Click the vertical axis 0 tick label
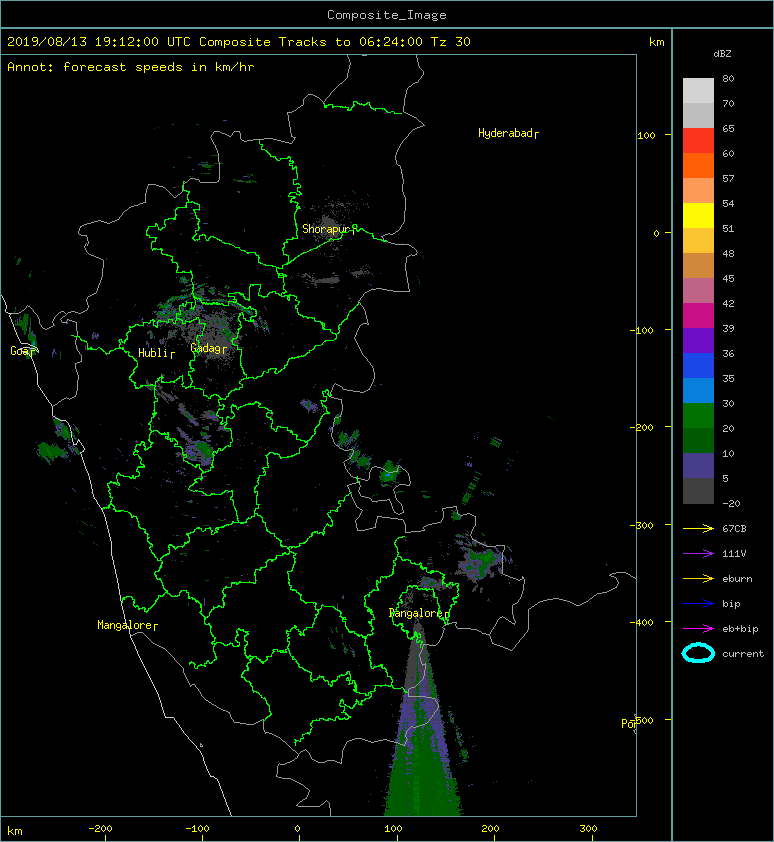The height and width of the screenshot is (842, 774). click(656, 233)
